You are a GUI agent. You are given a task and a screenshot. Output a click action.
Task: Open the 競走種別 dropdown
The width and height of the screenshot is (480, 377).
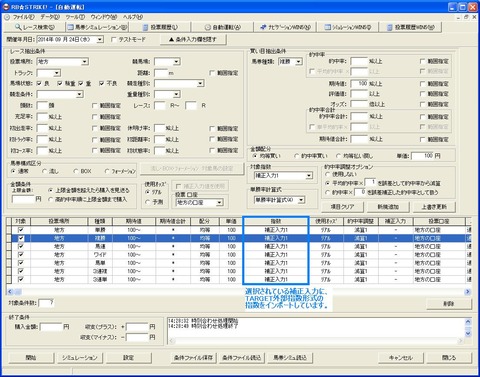[x=200, y=83]
